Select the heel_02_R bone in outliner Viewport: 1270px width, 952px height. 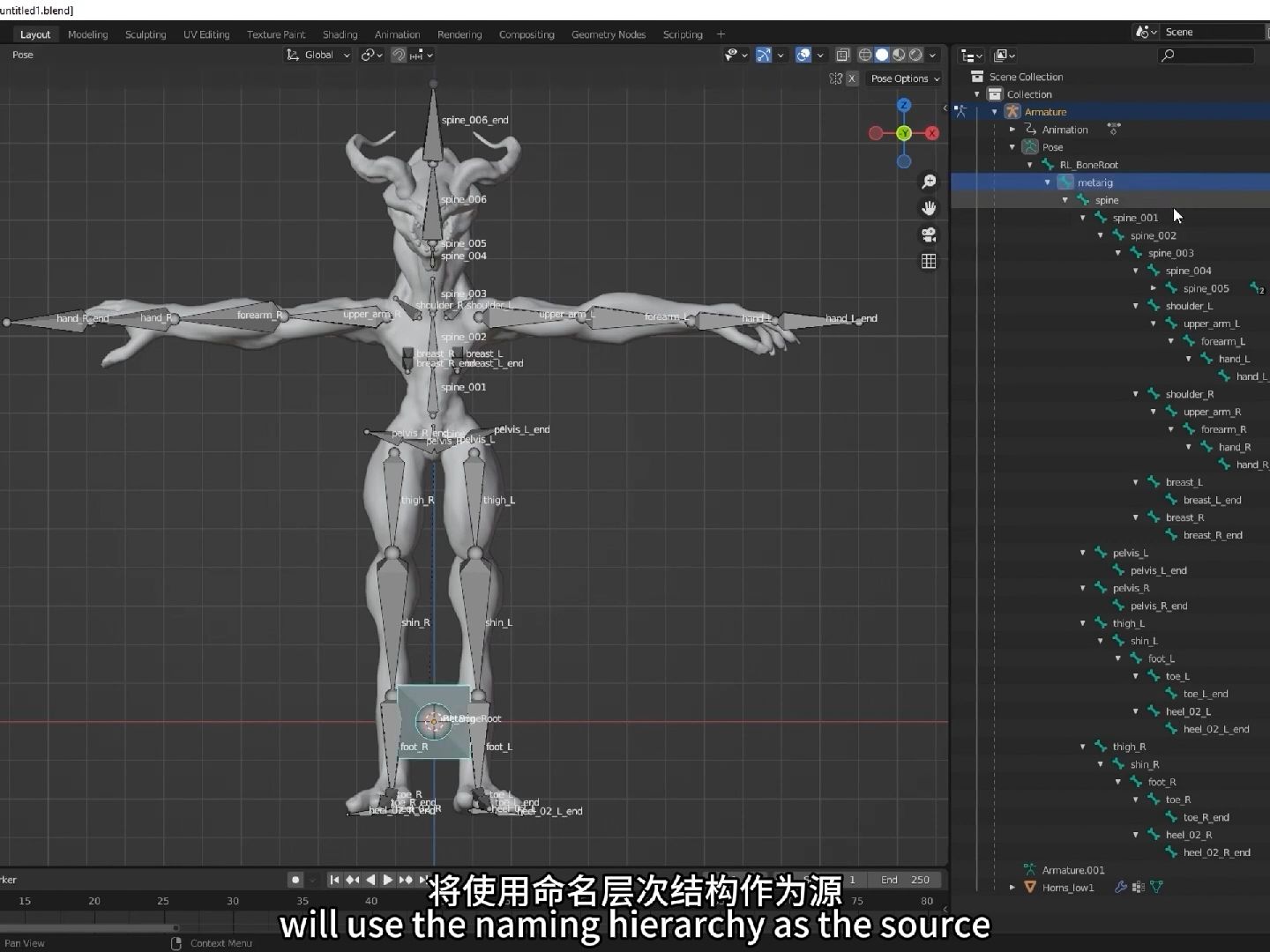[x=1188, y=835]
